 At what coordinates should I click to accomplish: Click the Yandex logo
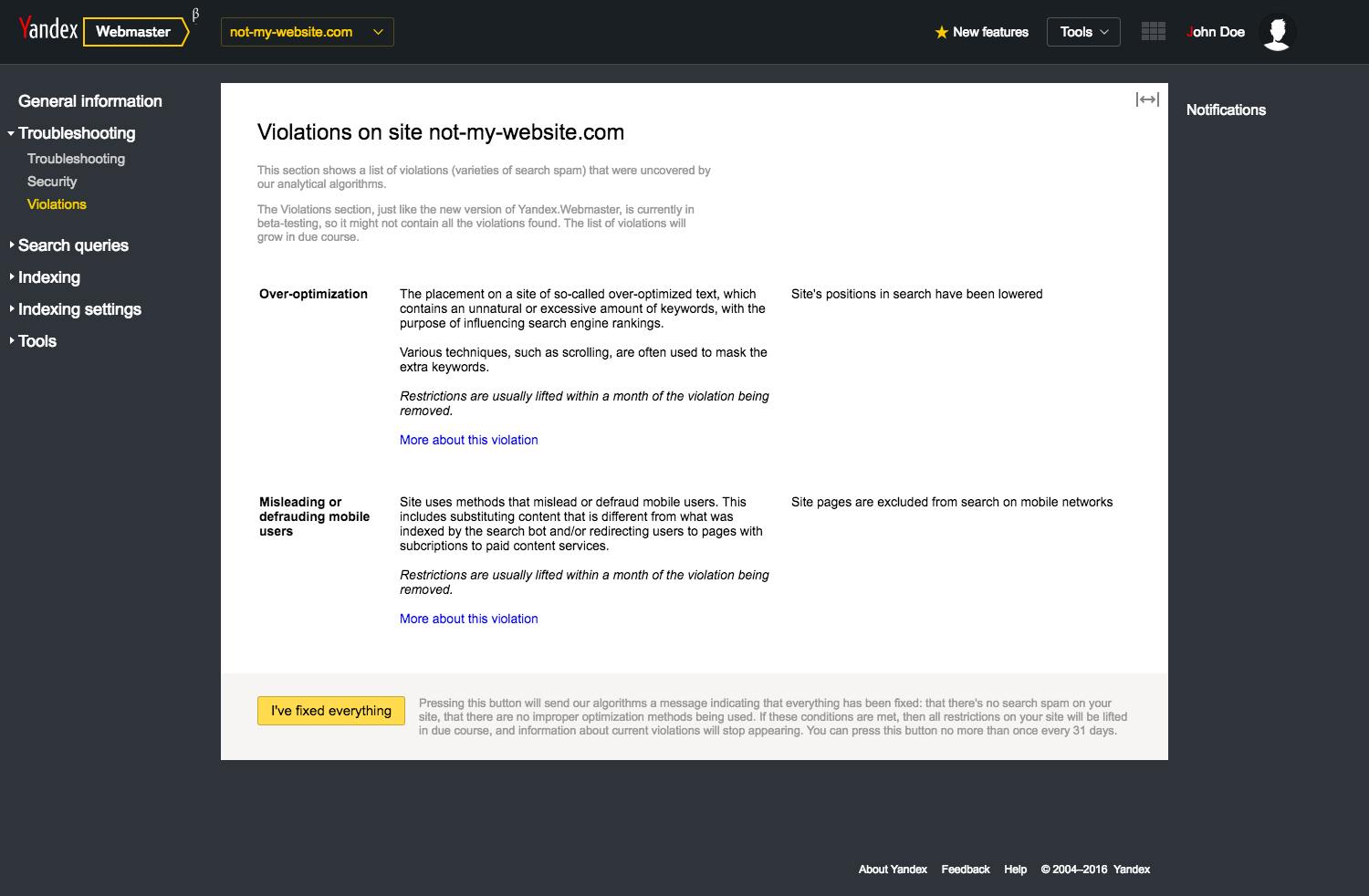[x=48, y=29]
